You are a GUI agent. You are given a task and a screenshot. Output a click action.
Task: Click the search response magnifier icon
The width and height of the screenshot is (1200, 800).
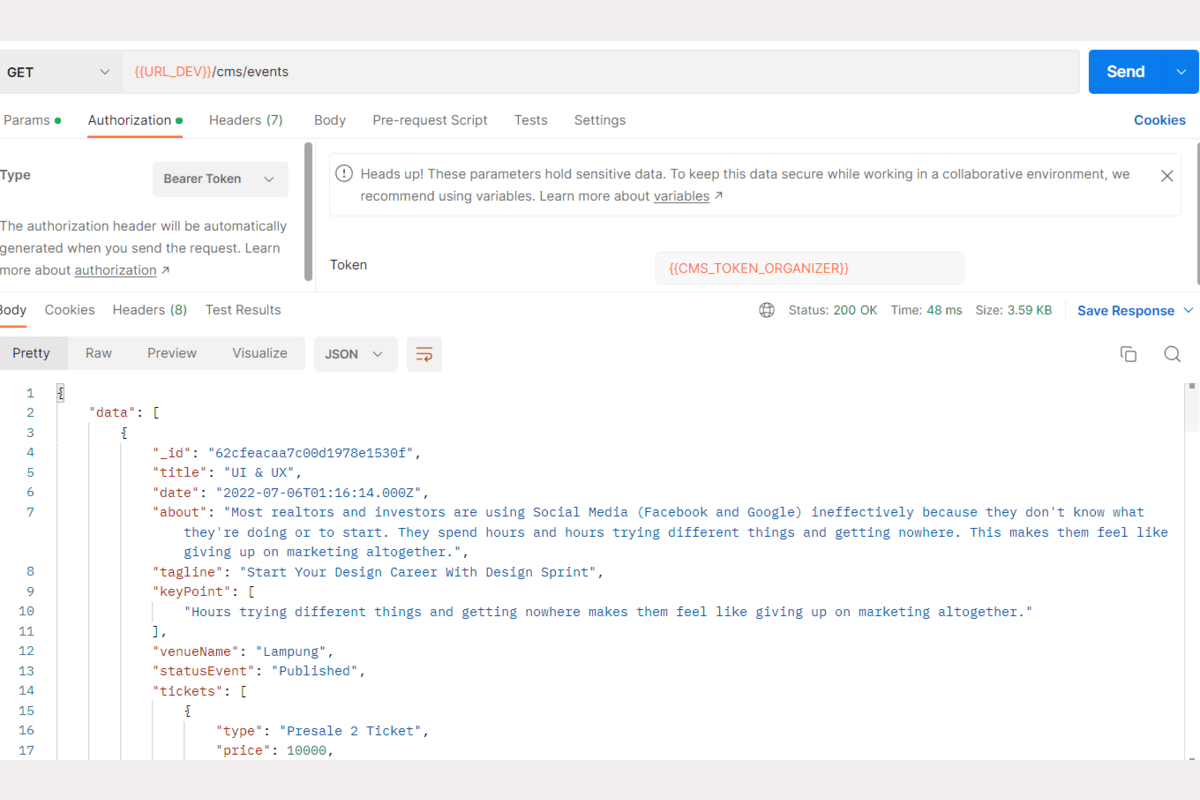point(1172,354)
